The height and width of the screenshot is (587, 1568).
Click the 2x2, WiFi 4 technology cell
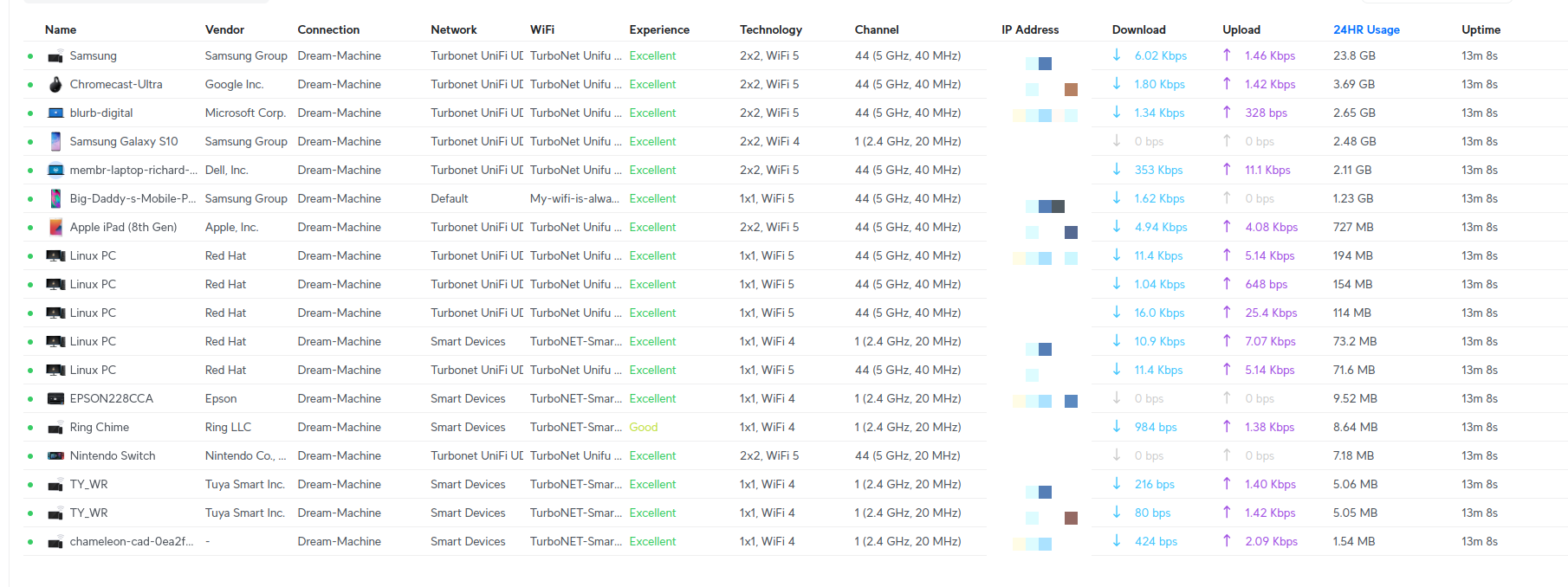(x=769, y=141)
